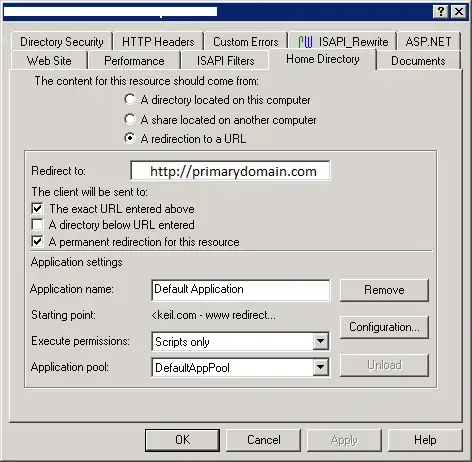The image size is (472, 462).
Task: Select 'A redirection to a URL' option
Action: pos(185,139)
